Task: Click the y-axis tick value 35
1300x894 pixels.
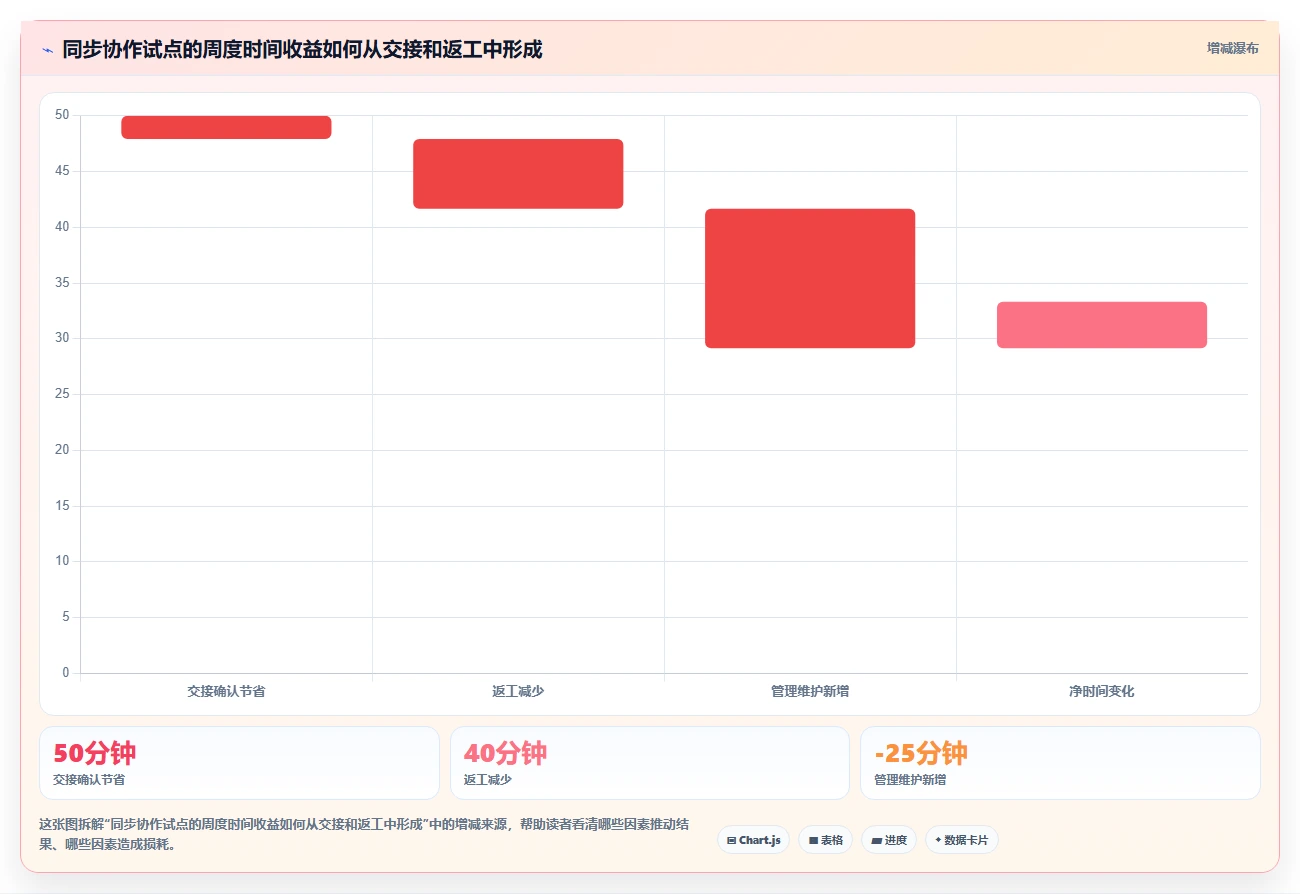Action: pyautogui.click(x=62, y=283)
